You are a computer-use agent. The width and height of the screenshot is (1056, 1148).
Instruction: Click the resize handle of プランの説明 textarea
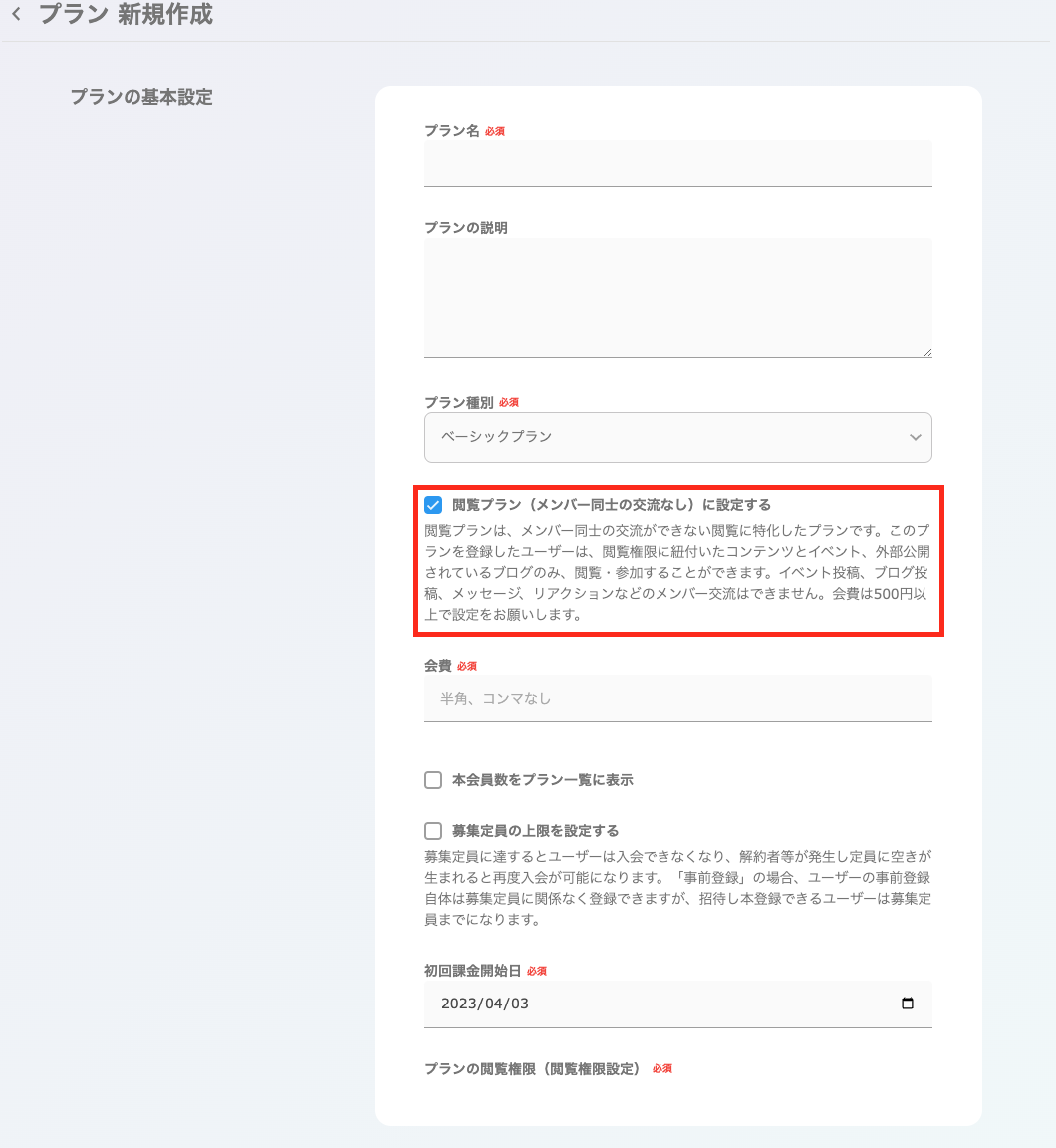click(x=927, y=352)
